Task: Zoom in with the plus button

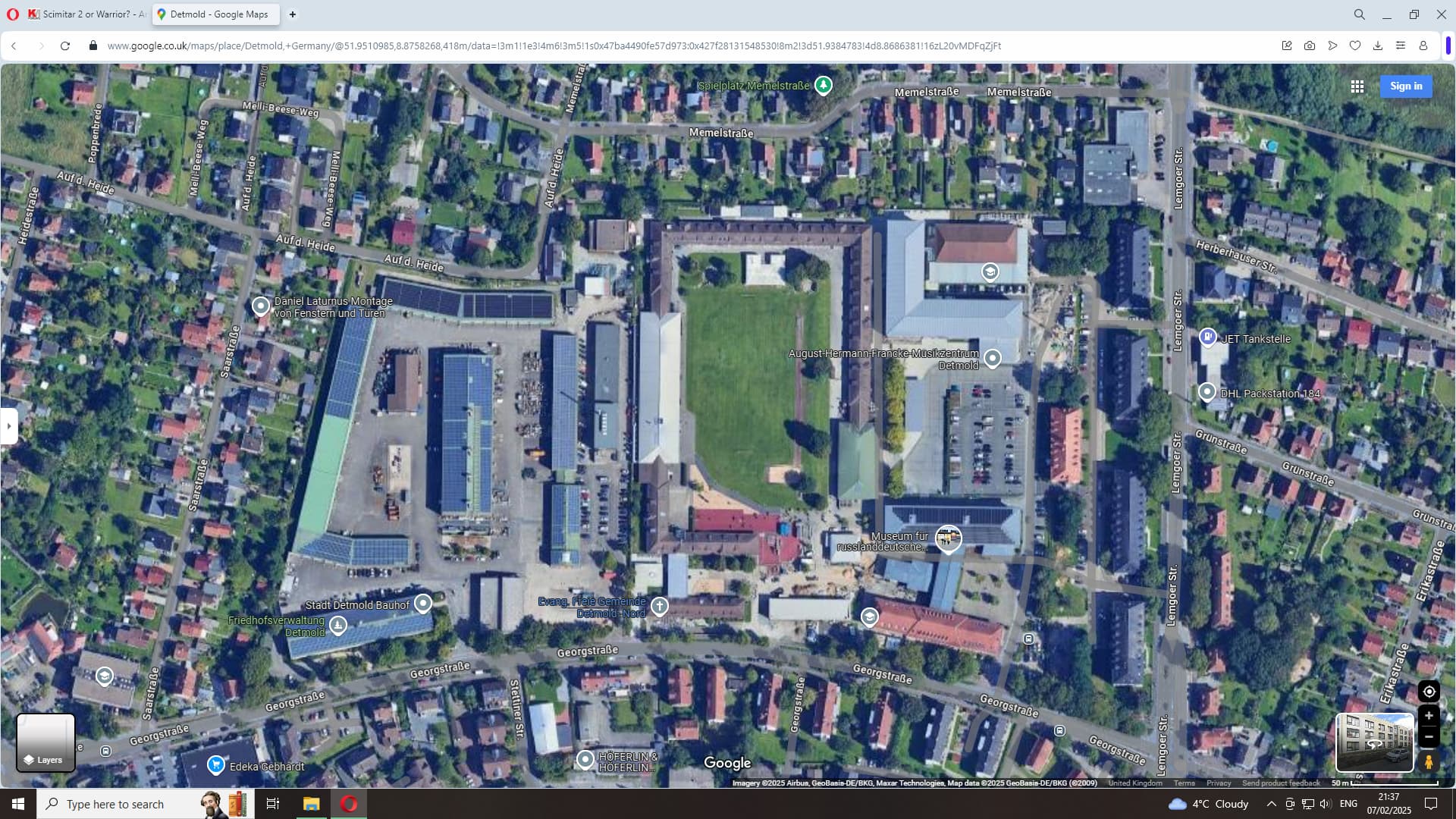Action: point(1429,716)
